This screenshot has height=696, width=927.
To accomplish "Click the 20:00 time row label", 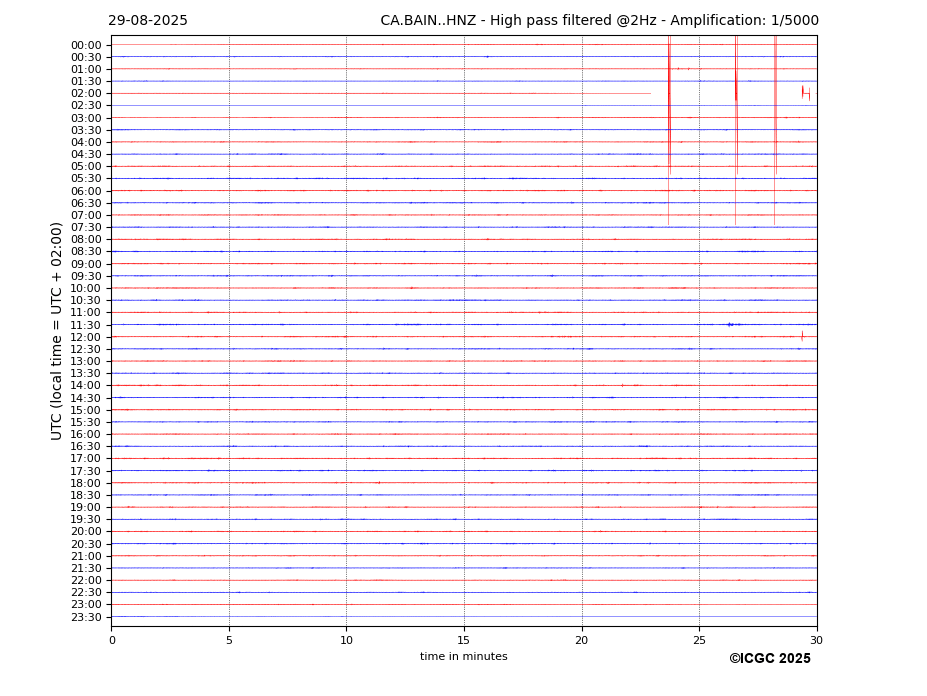I will [x=86, y=532].
